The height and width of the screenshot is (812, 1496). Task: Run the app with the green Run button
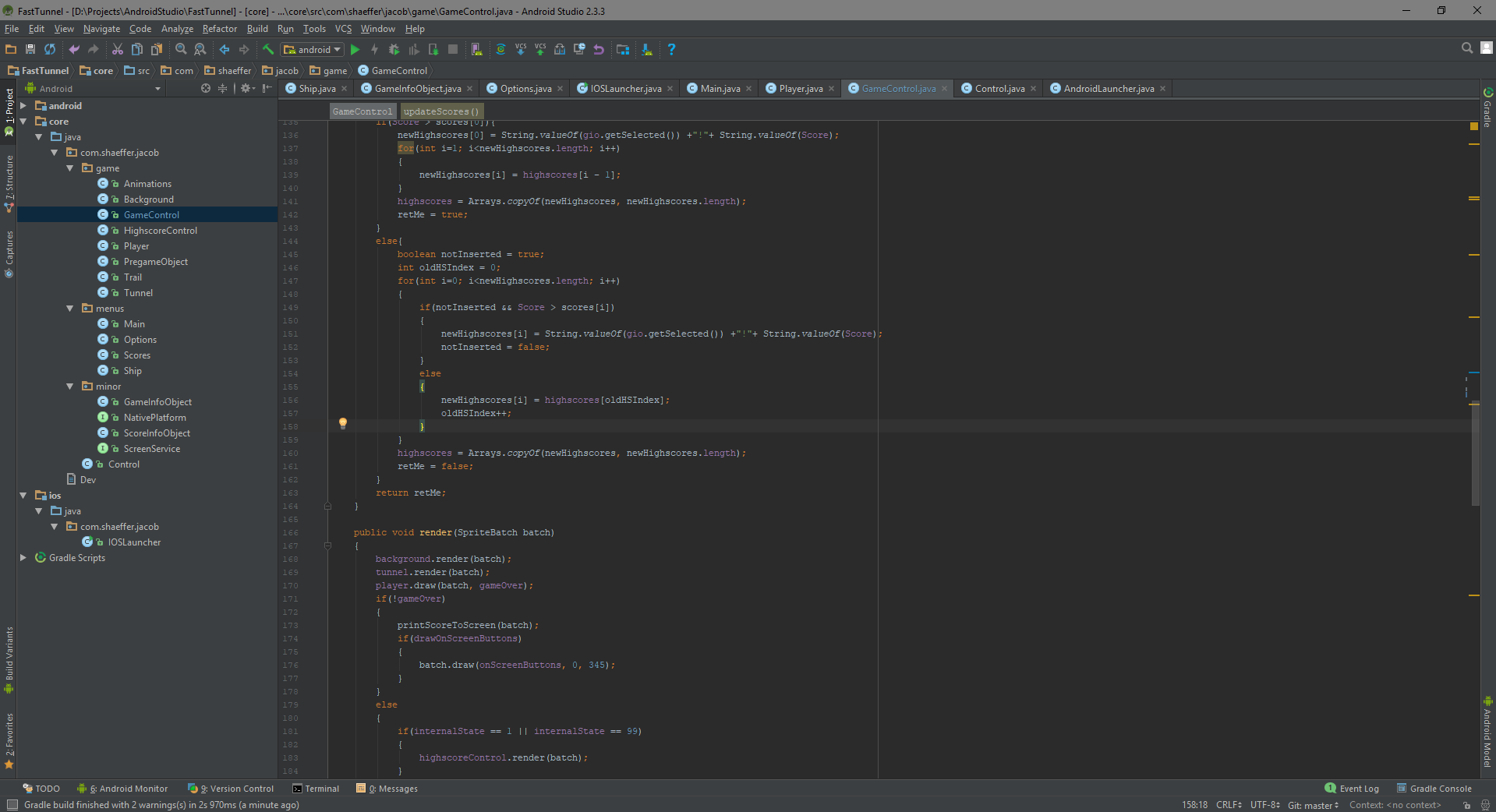[355, 49]
